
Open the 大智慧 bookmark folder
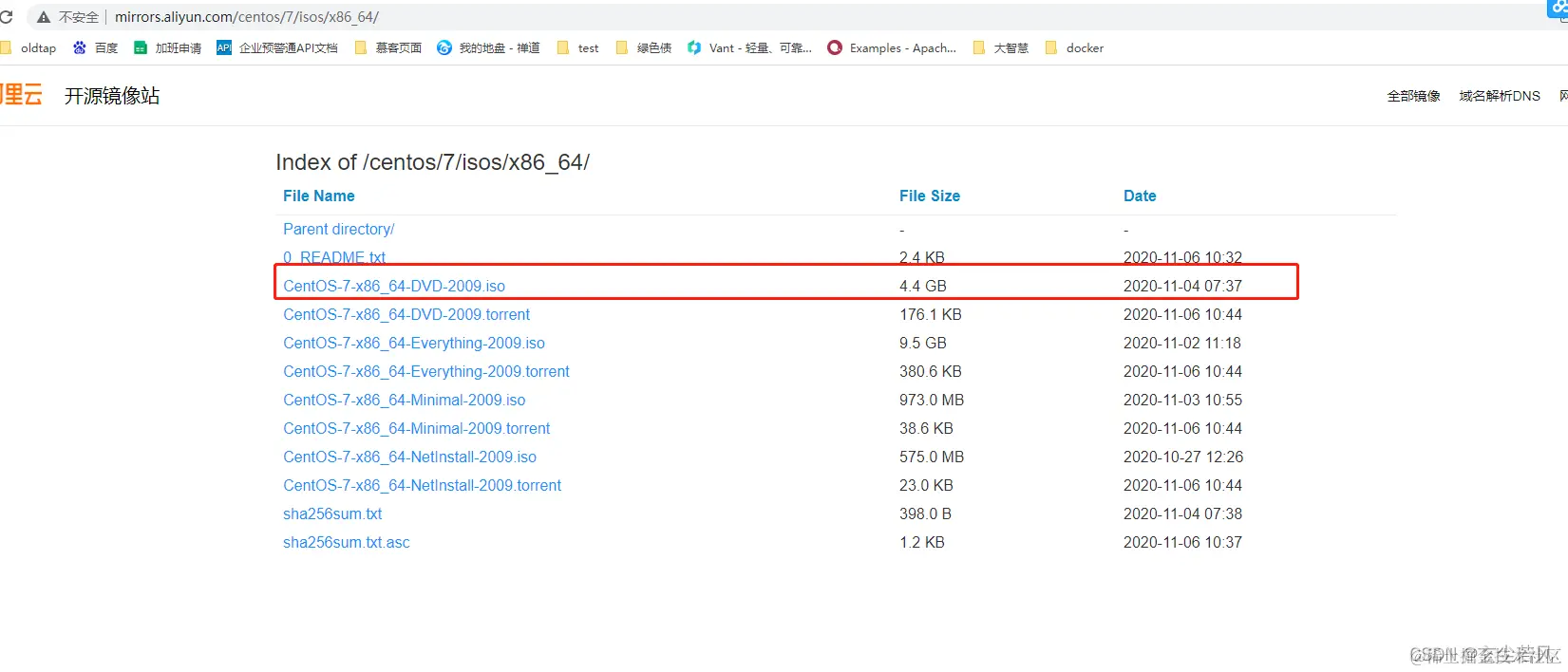[x=1000, y=47]
